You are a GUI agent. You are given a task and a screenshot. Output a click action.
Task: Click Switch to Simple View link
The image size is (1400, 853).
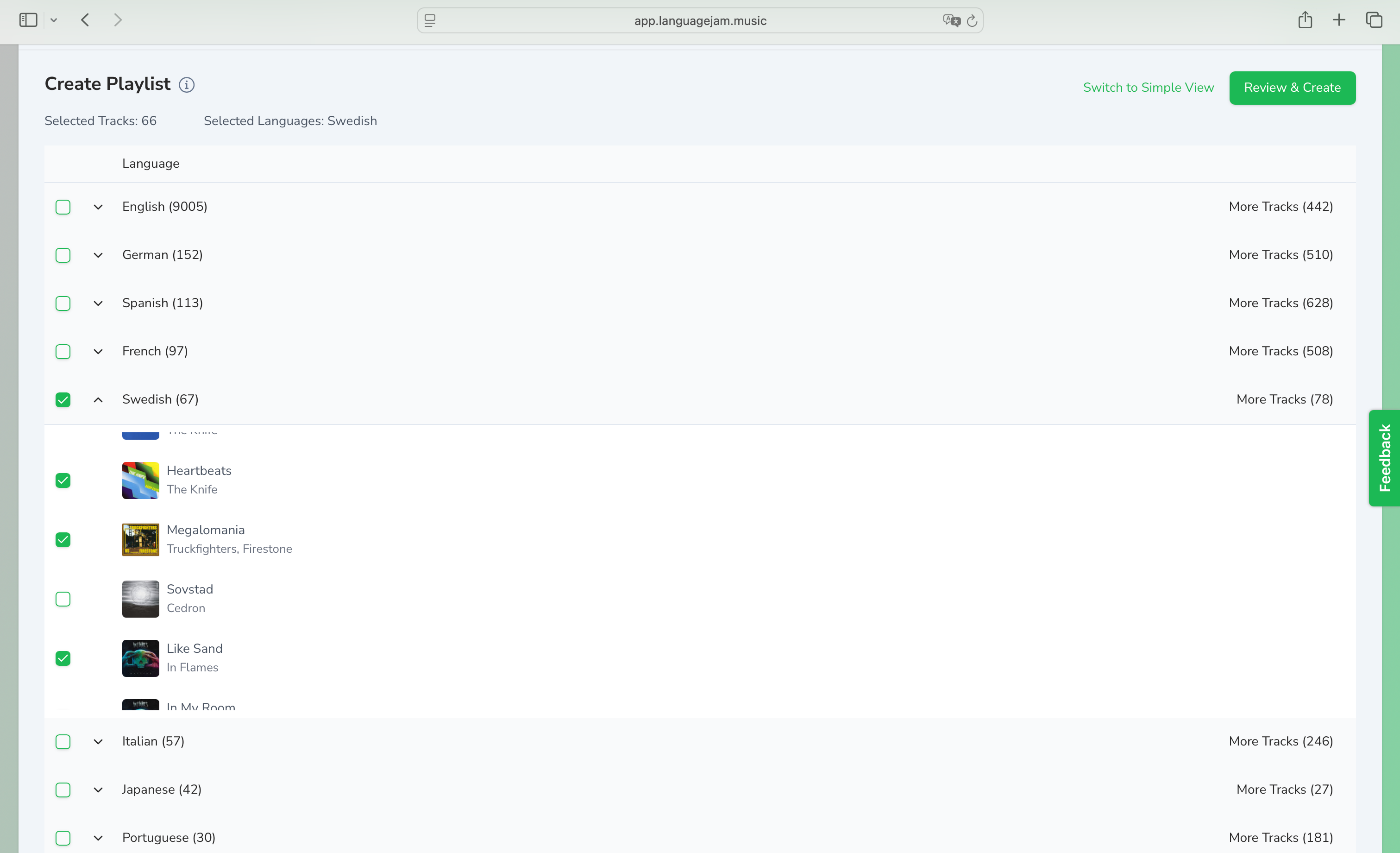(x=1148, y=88)
